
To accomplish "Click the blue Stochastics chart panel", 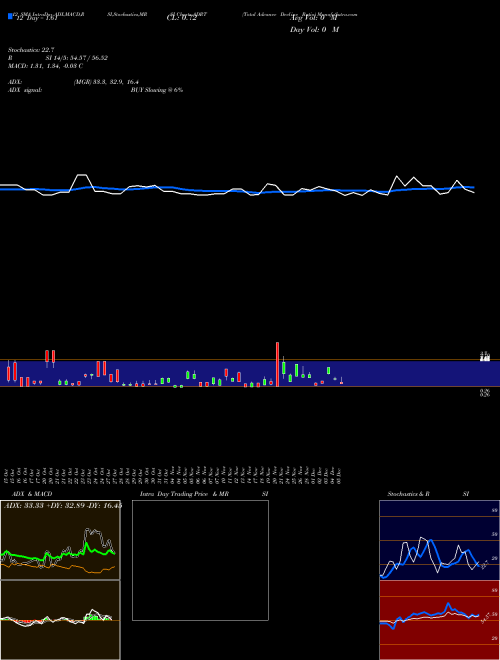I will point(439,540).
